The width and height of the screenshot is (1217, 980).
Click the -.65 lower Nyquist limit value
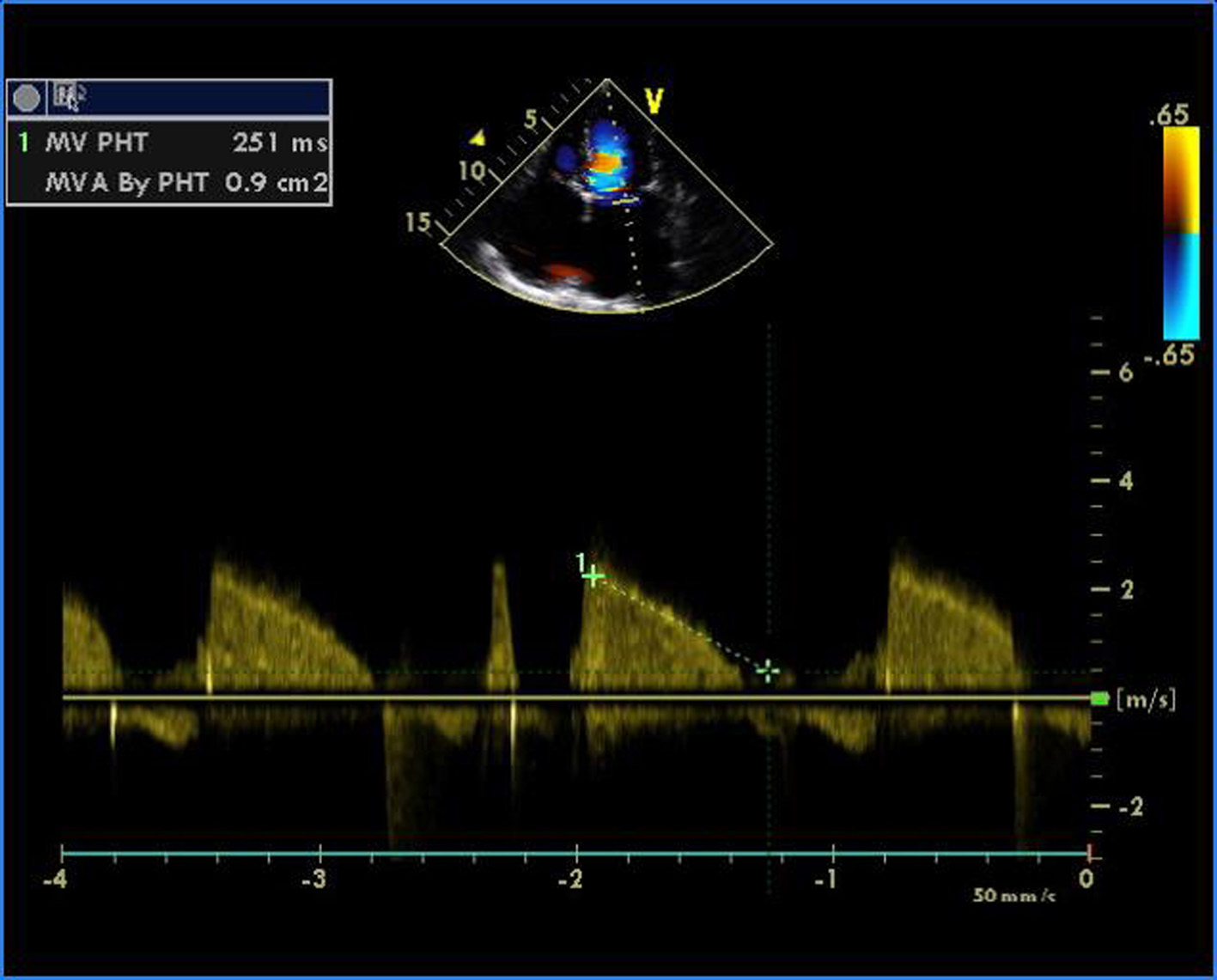click(1169, 354)
